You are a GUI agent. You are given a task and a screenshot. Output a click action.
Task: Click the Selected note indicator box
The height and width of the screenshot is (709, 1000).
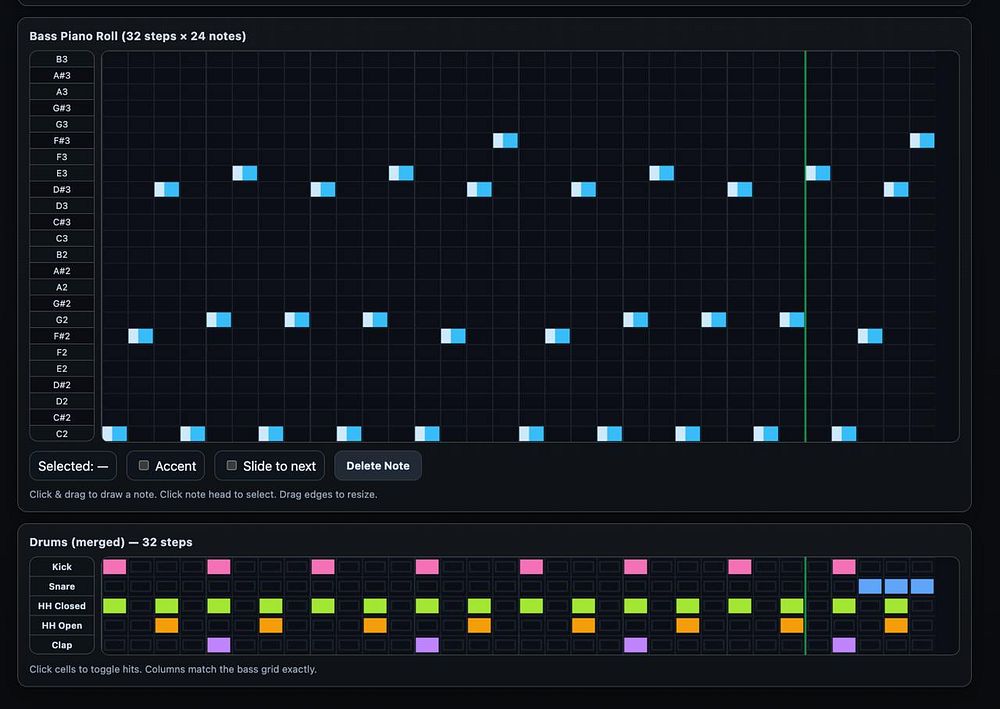(x=73, y=466)
